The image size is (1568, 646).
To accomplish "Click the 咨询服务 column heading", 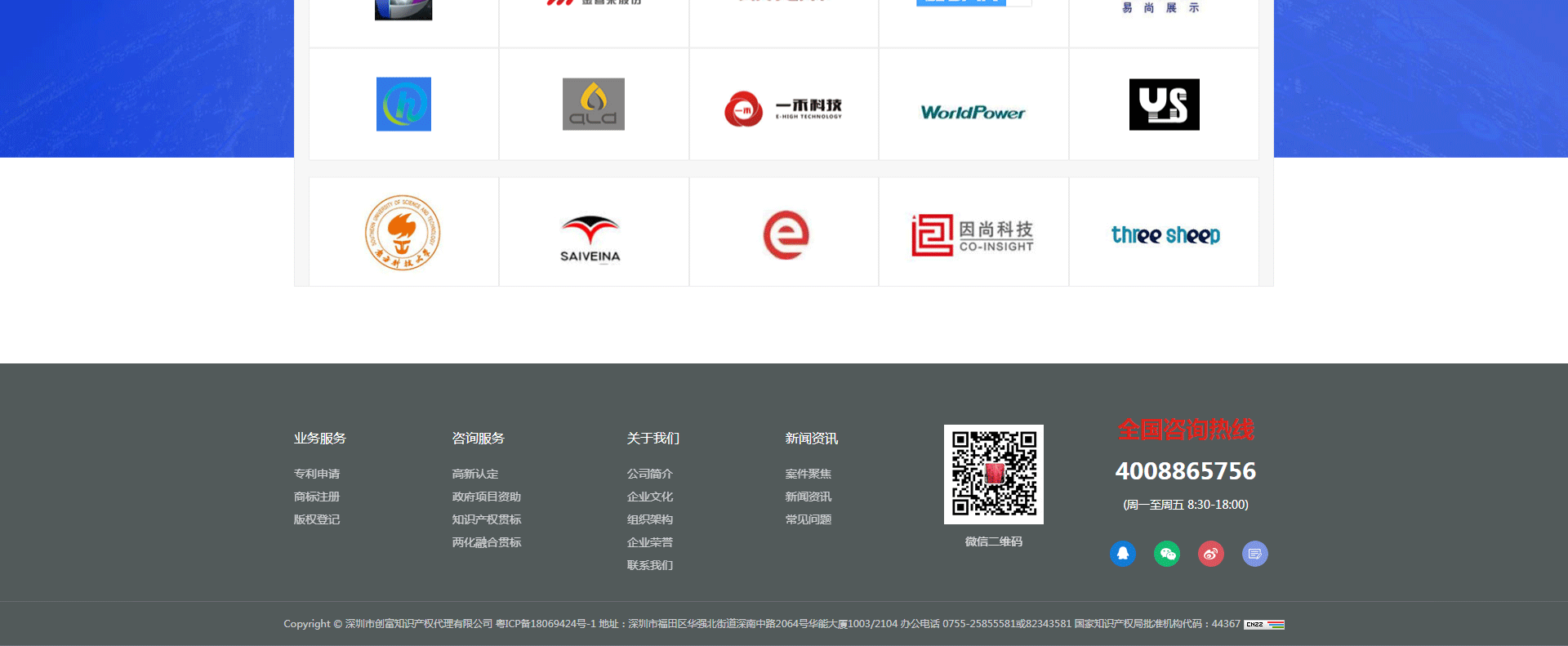I will pos(479,439).
